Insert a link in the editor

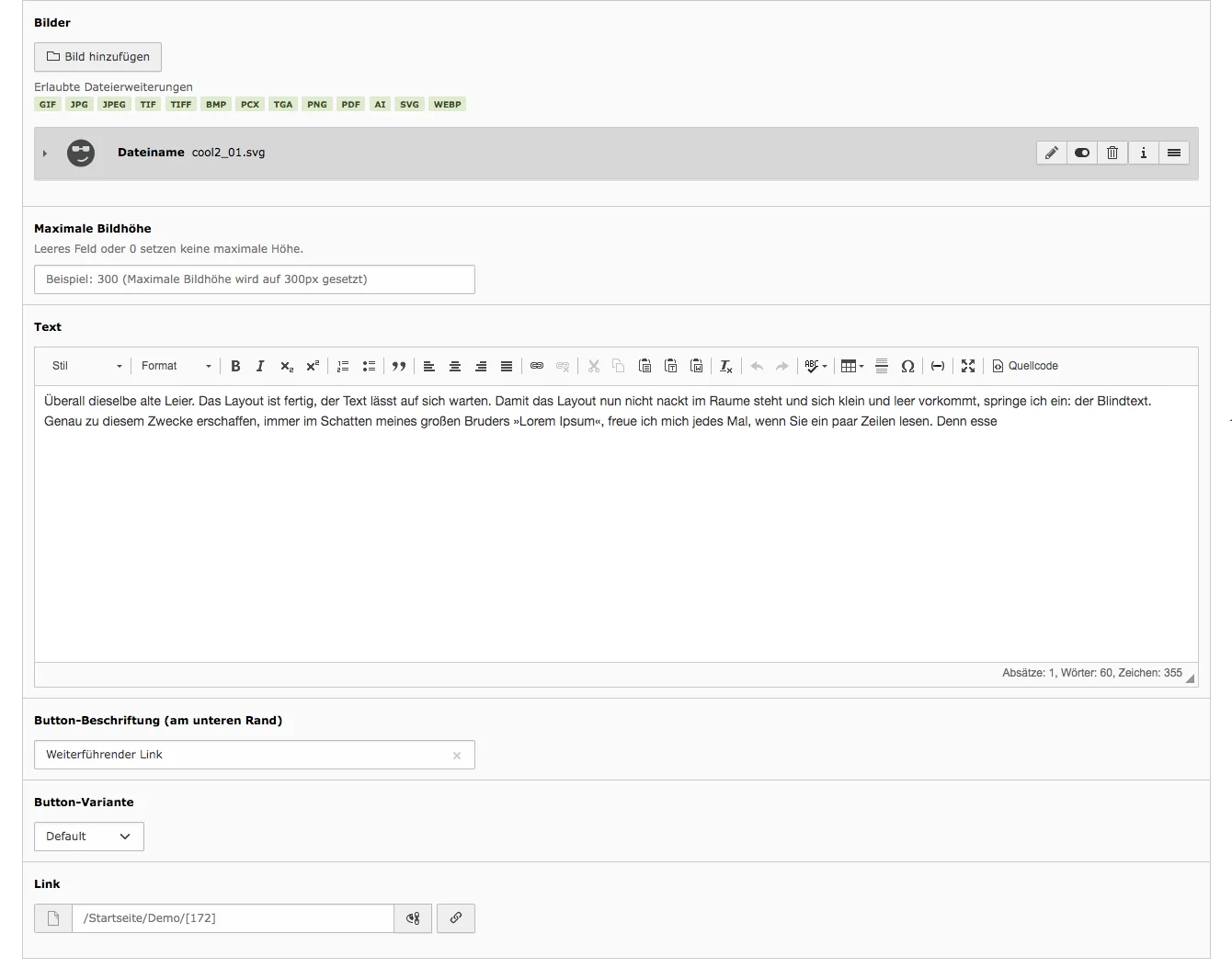tap(537, 366)
